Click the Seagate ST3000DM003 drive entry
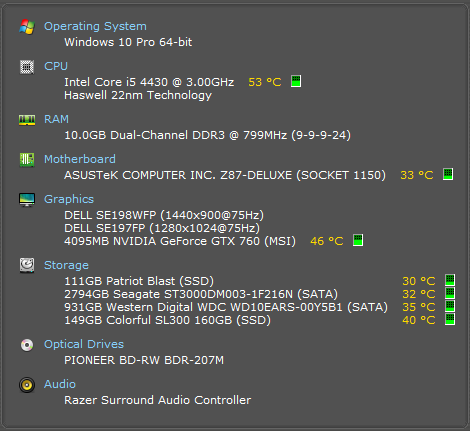 [201, 294]
